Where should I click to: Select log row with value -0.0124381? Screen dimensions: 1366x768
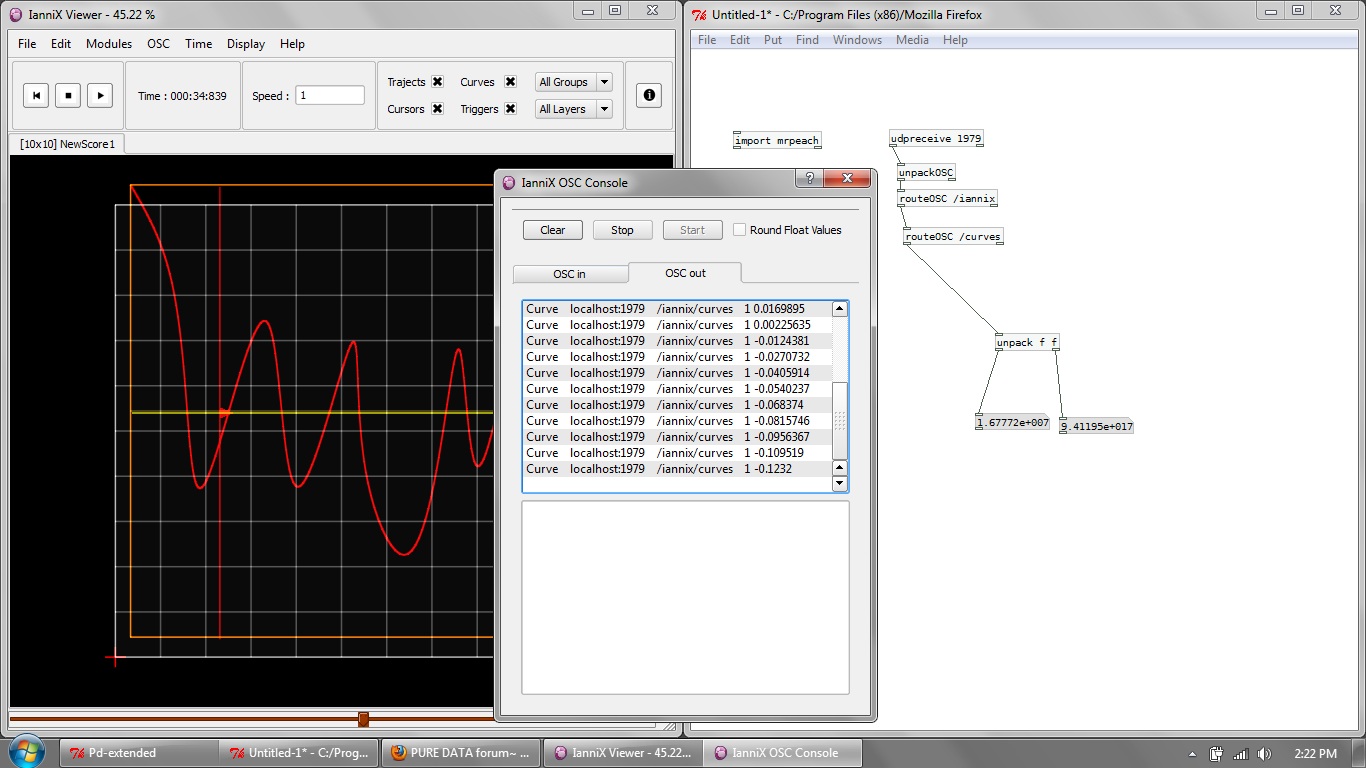coord(678,341)
